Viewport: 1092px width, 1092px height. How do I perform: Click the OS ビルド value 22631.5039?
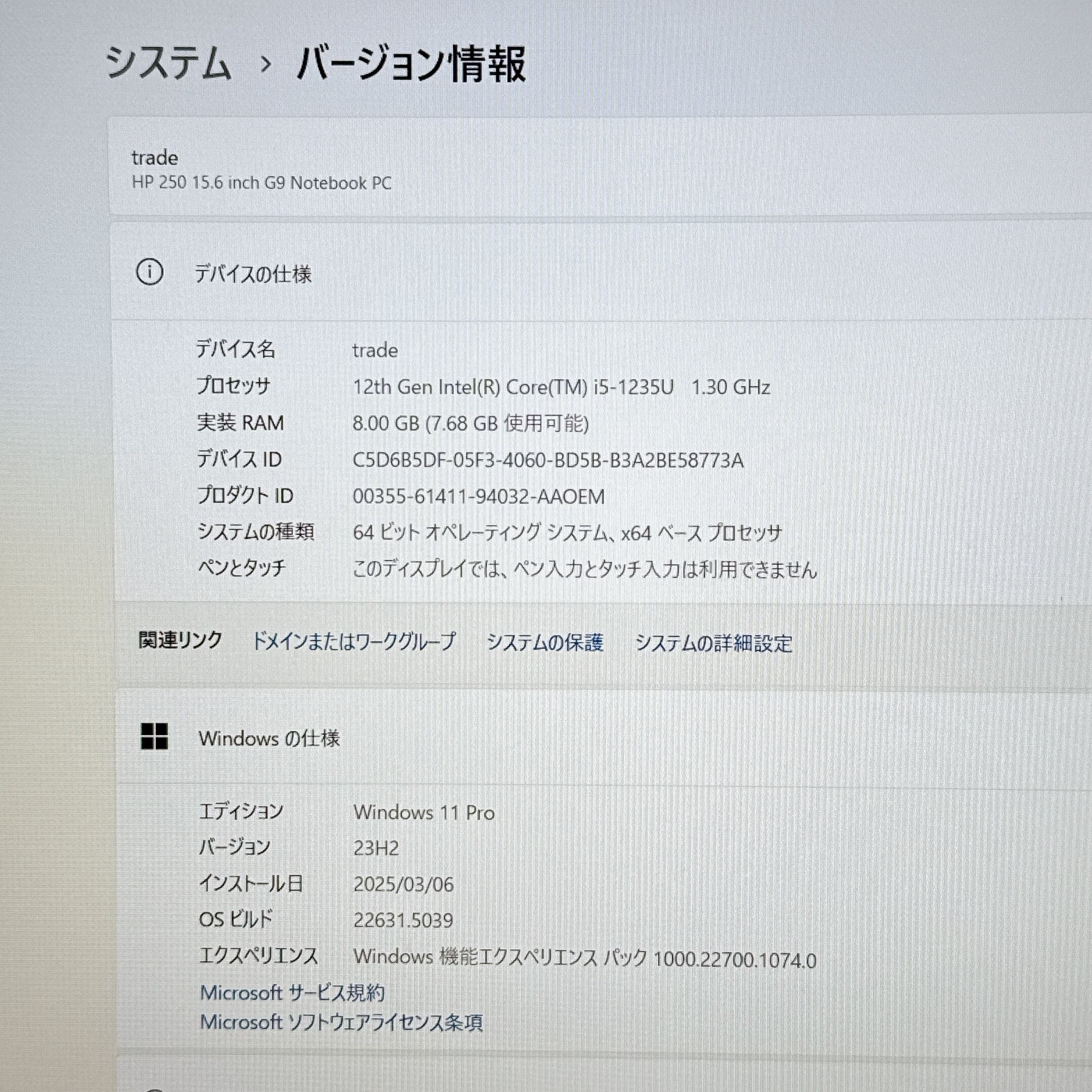click(403, 921)
